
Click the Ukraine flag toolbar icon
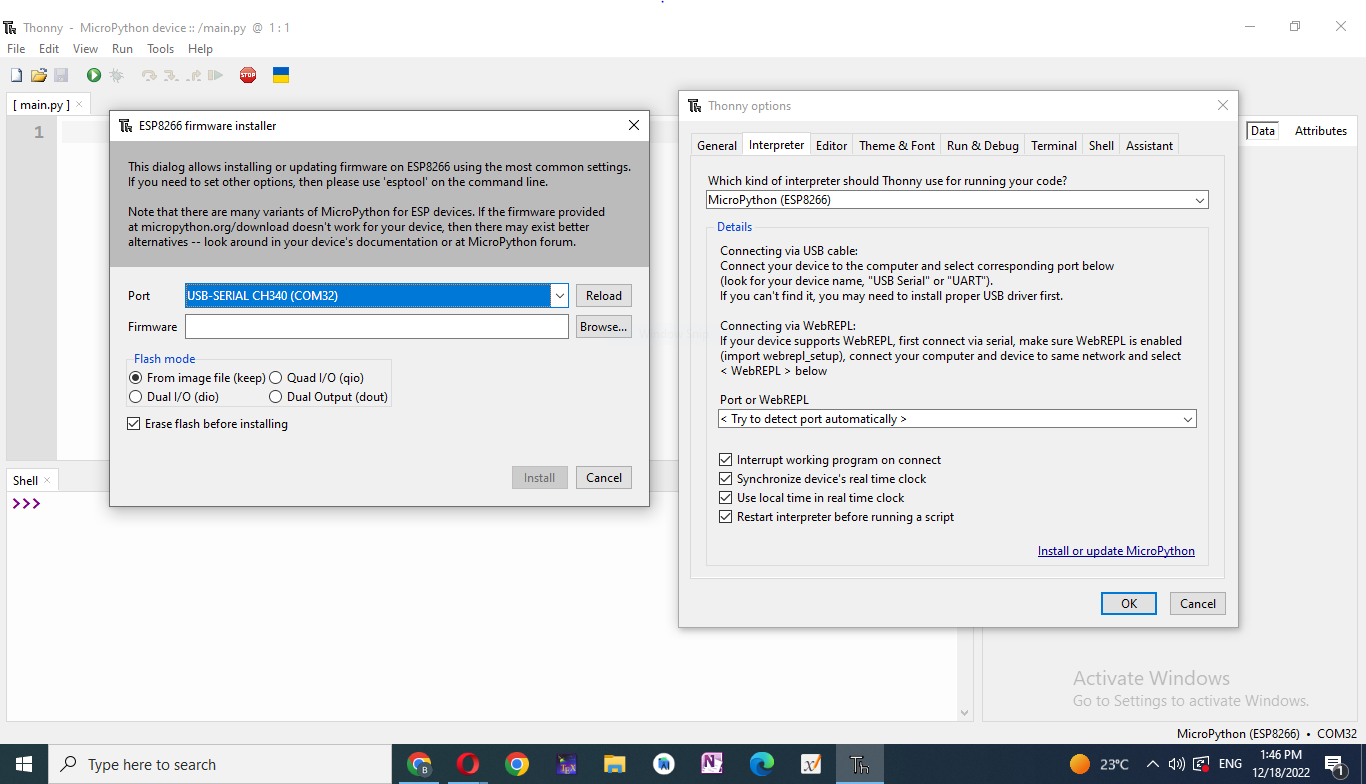[281, 75]
